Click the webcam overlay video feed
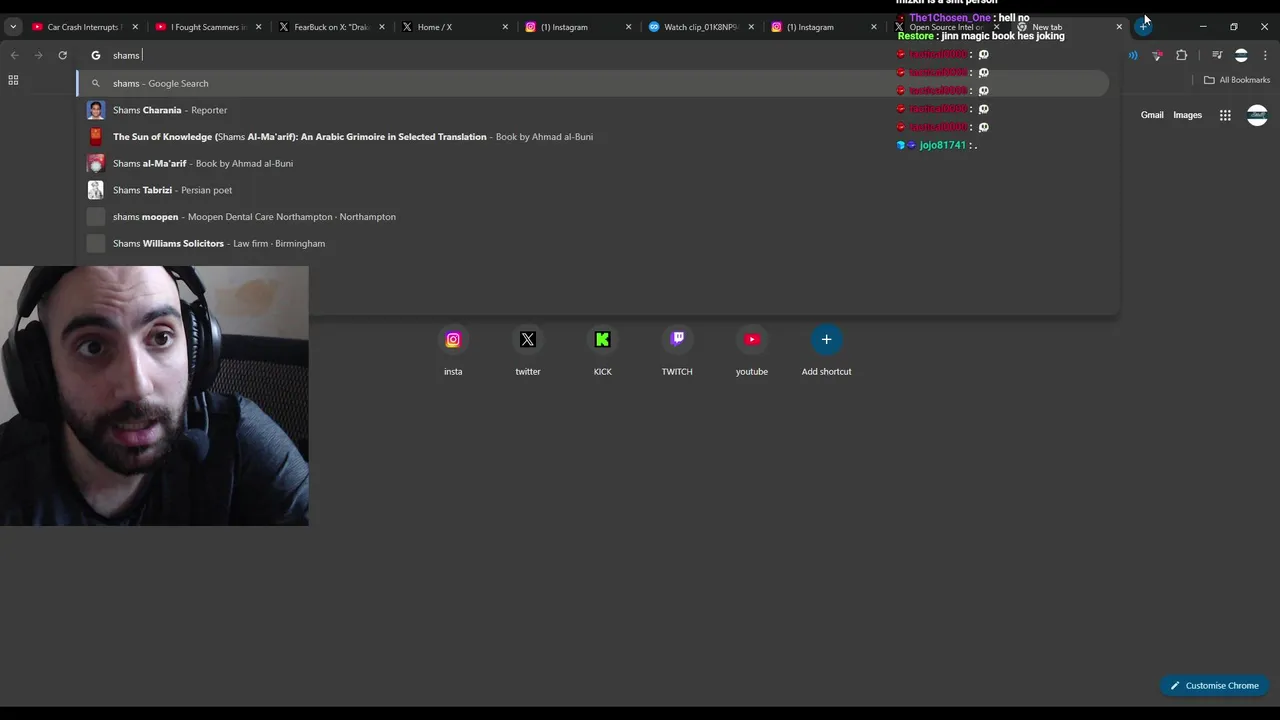The image size is (1280, 720). 154,396
